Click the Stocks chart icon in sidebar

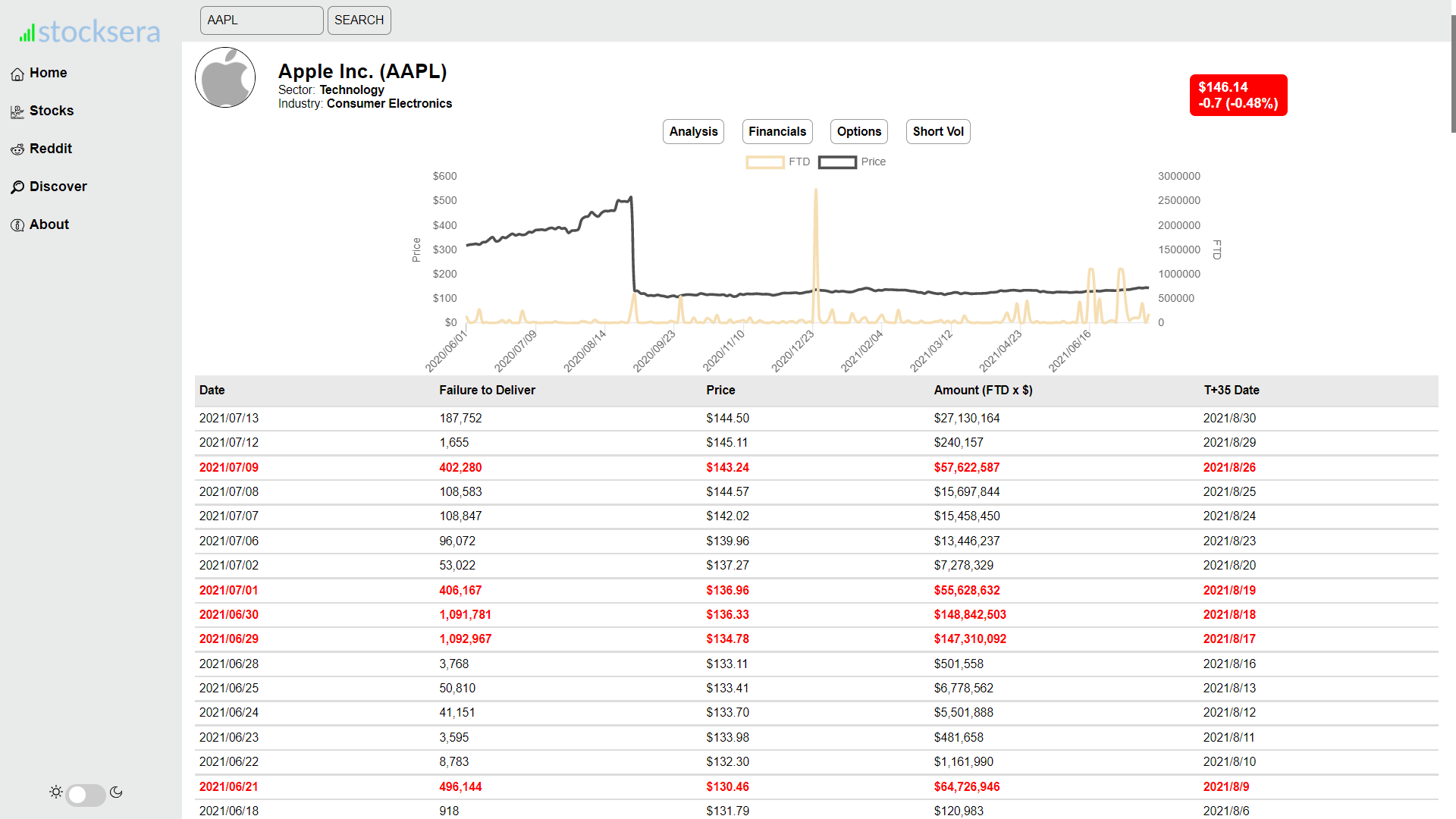[17, 111]
